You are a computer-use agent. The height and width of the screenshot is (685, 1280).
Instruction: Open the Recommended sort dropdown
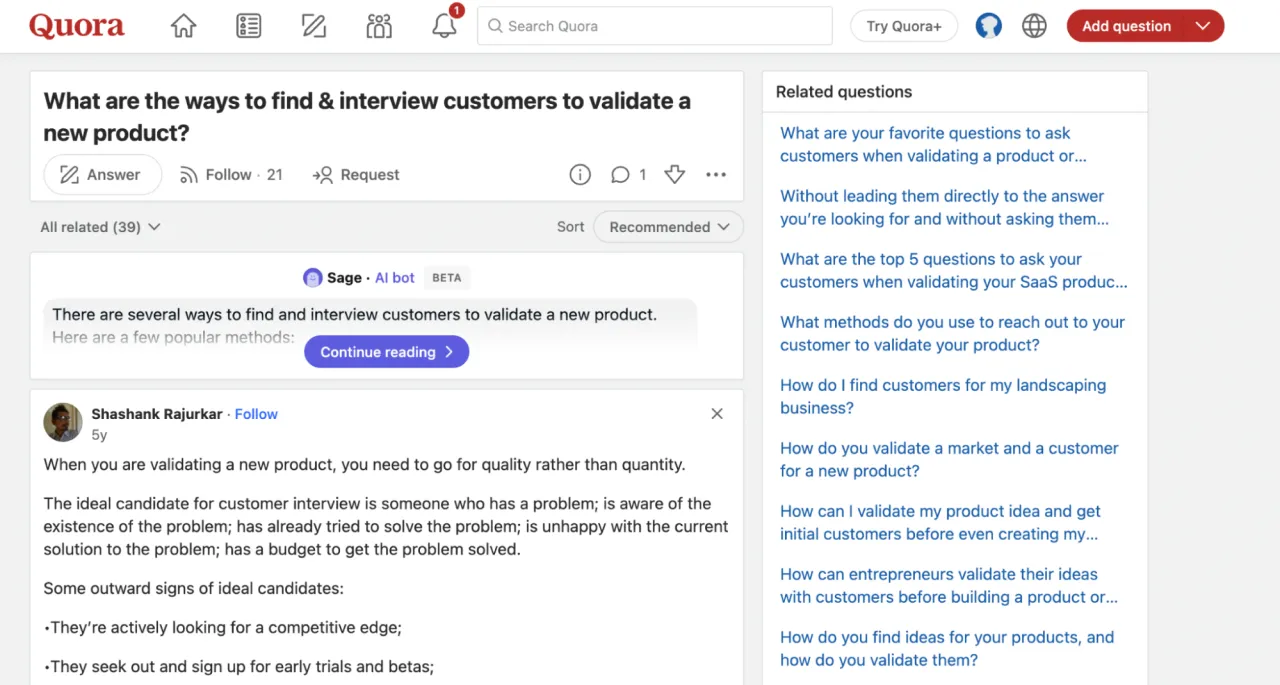coord(668,227)
